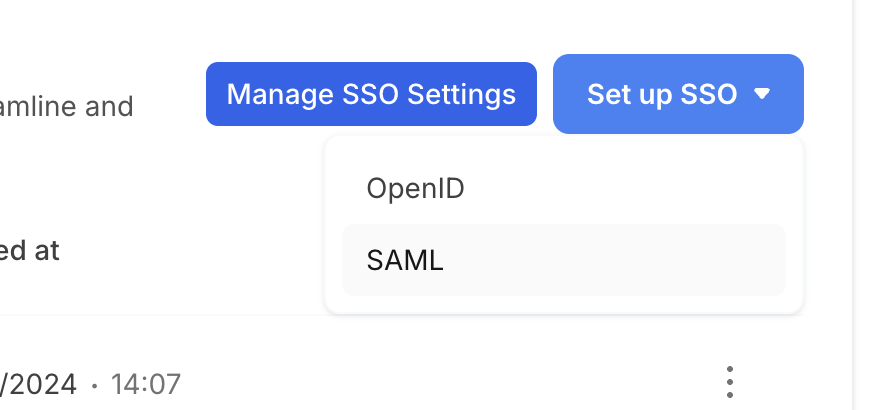The width and height of the screenshot is (896, 410).
Task: Click the partial date ending in /2024
Action: tap(40, 383)
